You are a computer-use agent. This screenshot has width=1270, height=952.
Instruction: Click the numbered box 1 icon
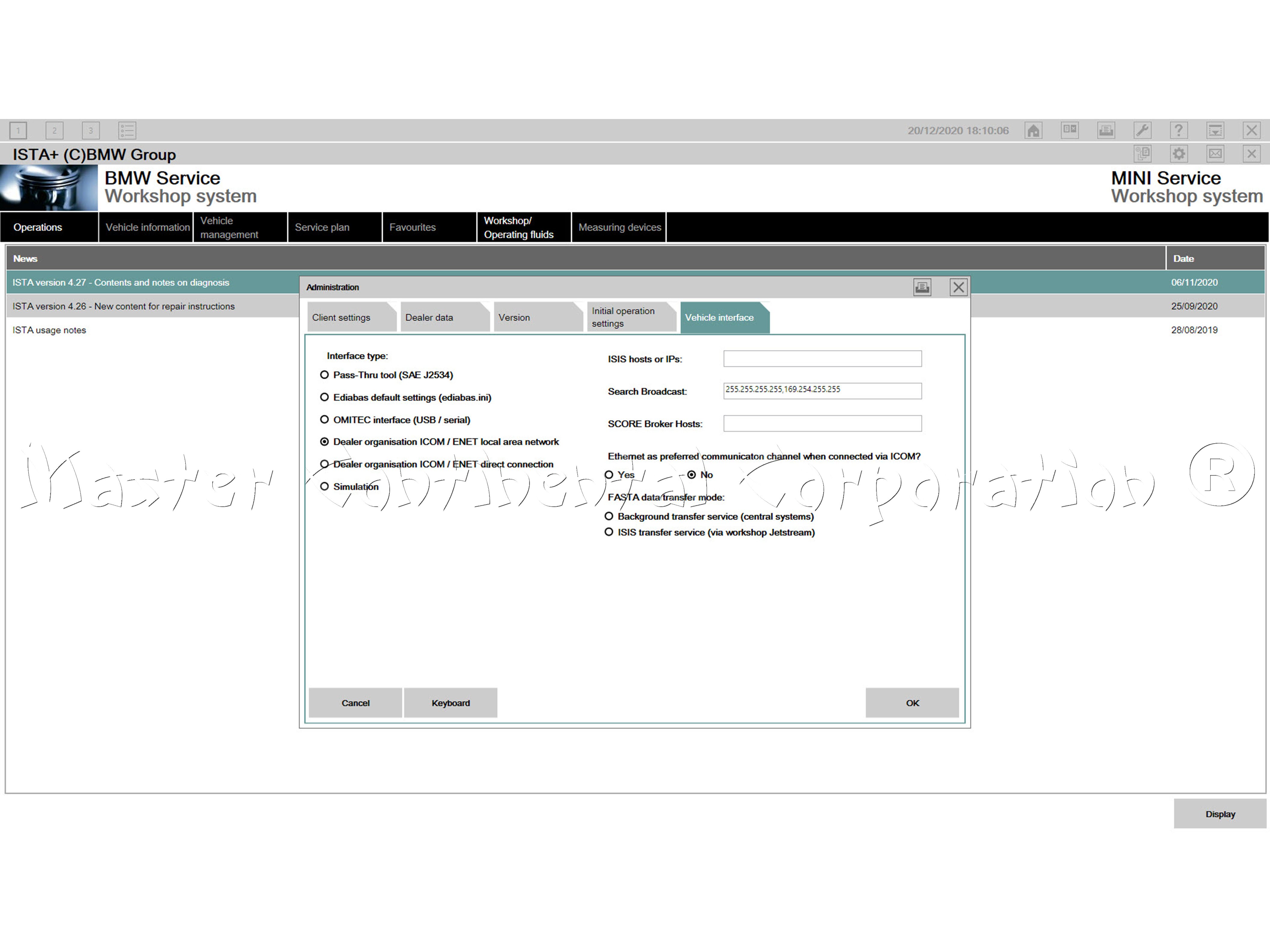[18, 130]
